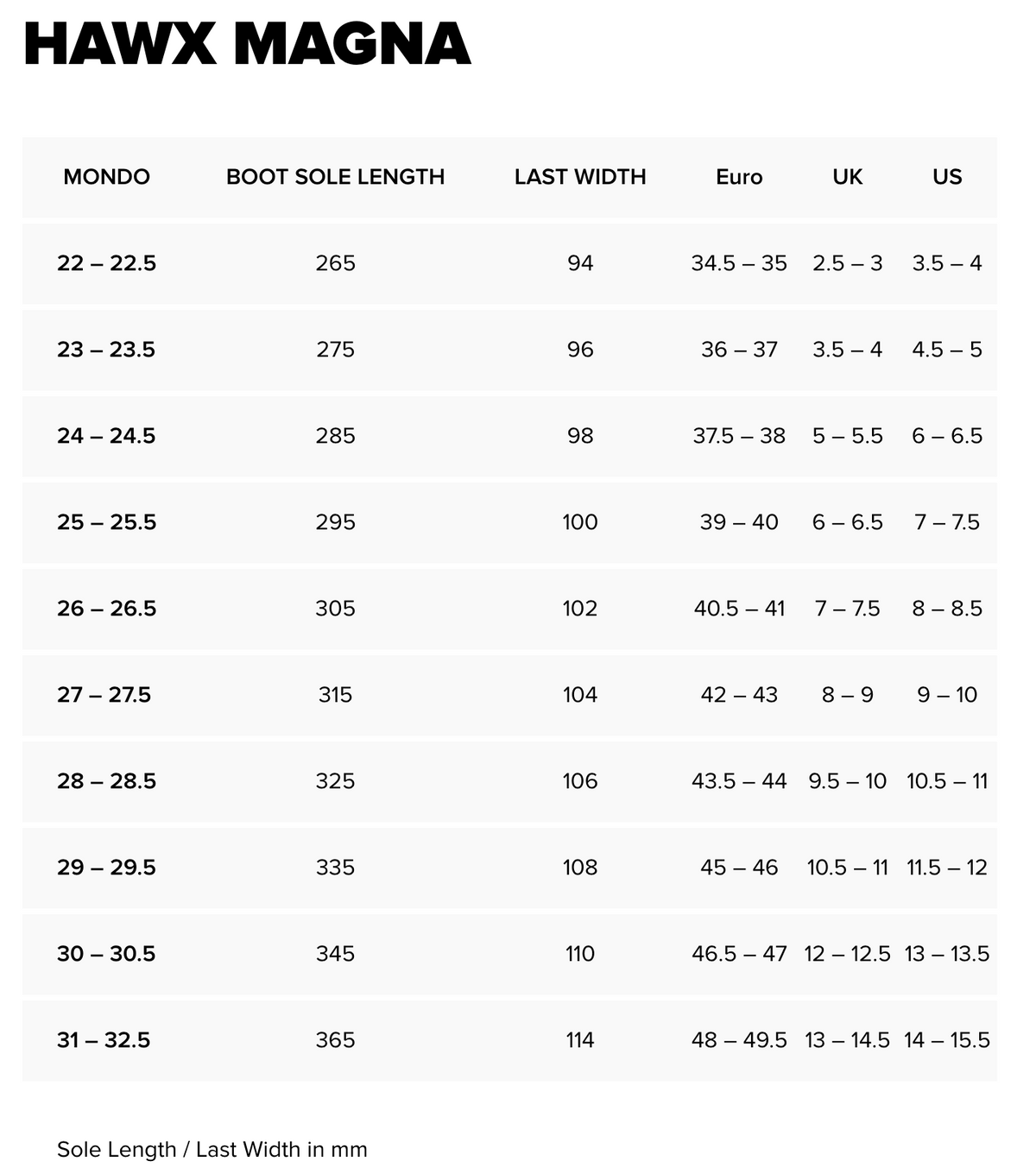1036x1174 pixels.
Task: Select the 31 – 32.5 mondo row
Action: pos(509,1040)
